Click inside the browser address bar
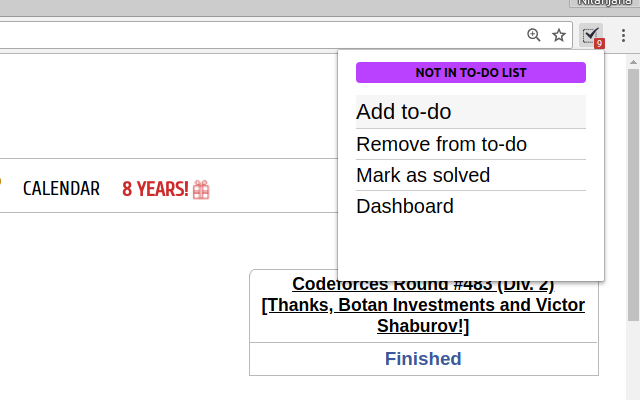 pyautogui.click(x=261, y=35)
